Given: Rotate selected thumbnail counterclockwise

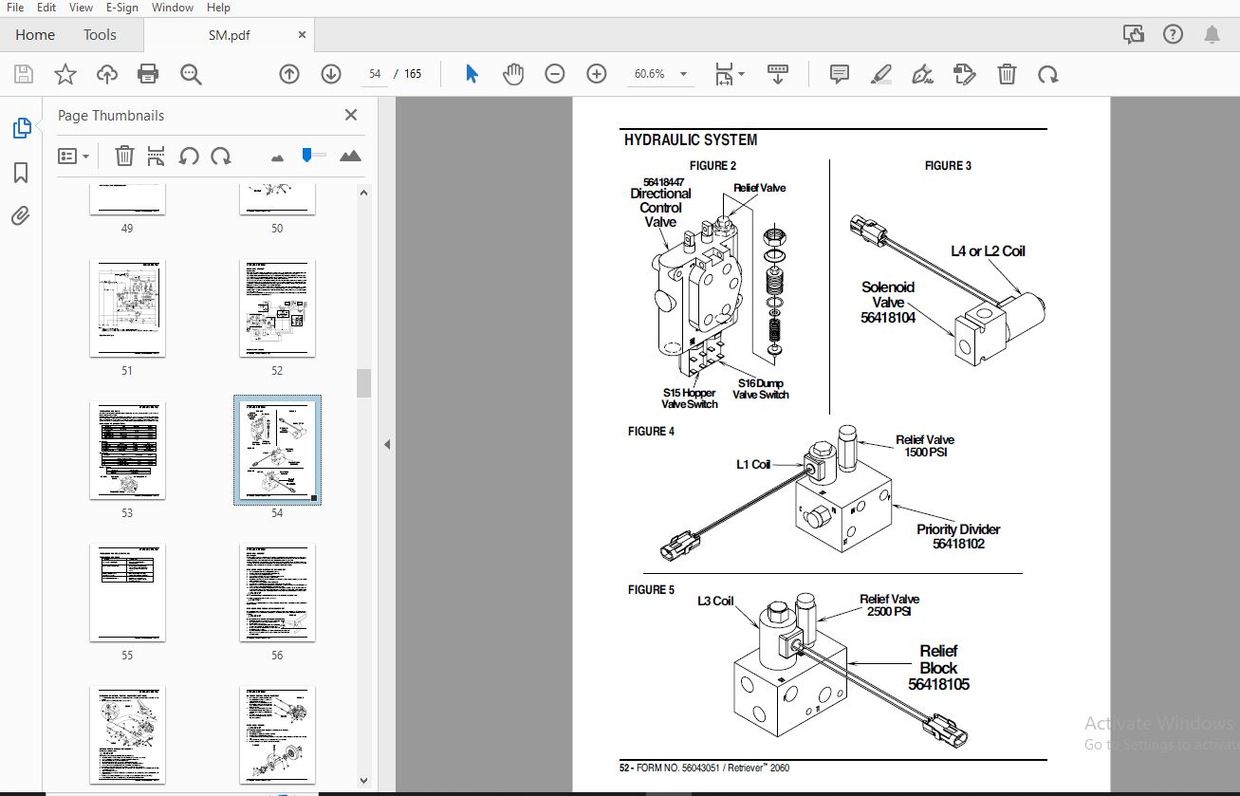Looking at the screenshot, I should click(x=189, y=156).
